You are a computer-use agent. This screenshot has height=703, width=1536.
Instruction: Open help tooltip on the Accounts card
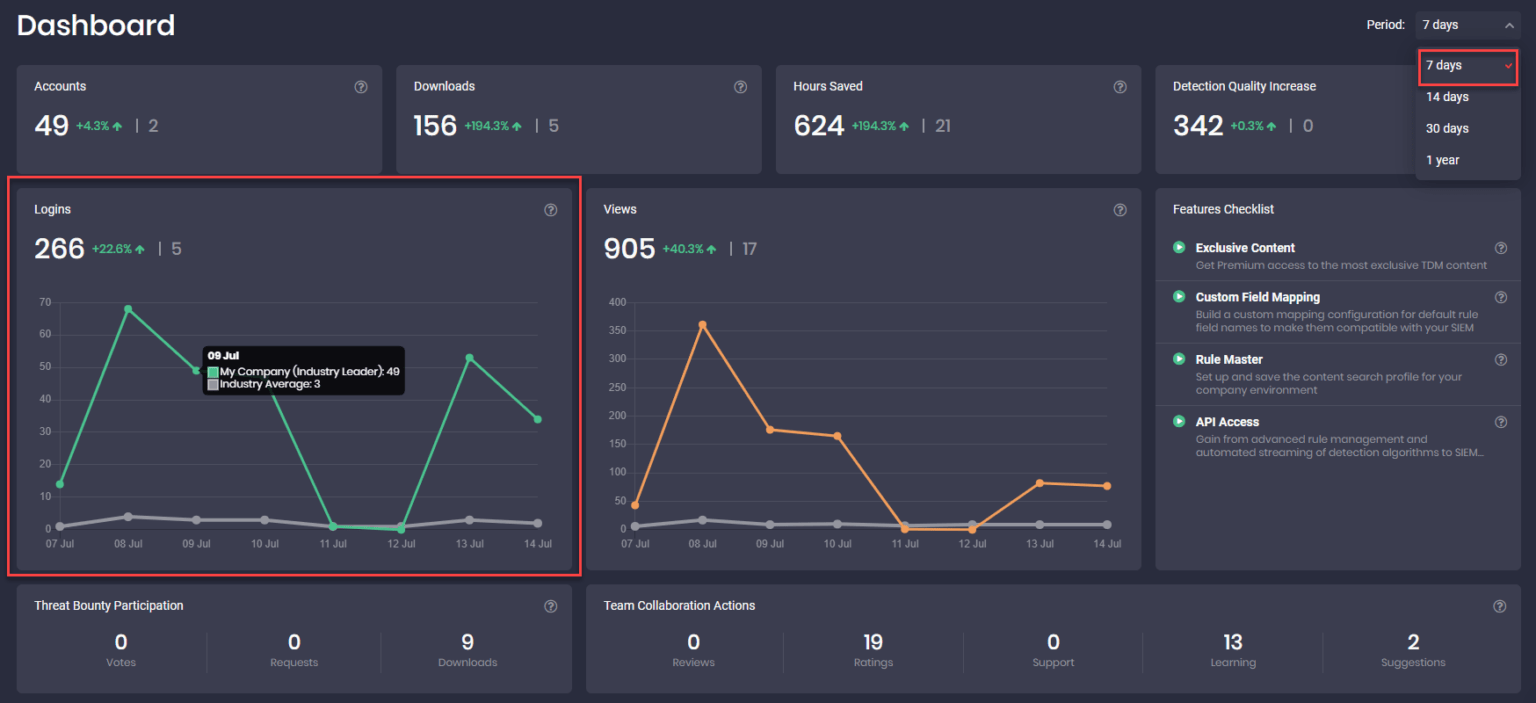[361, 87]
